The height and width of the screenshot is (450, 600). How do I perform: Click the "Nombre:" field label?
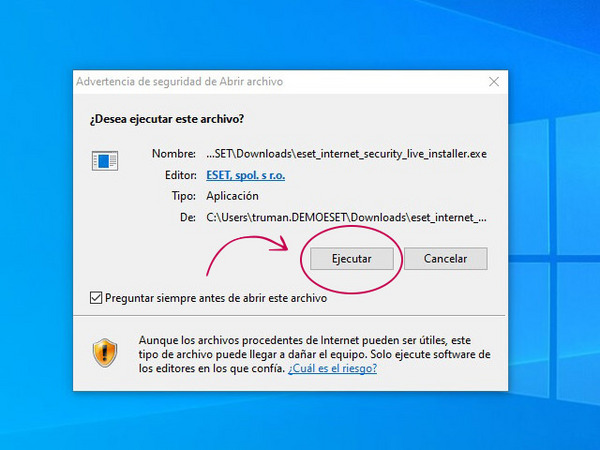[174, 154]
